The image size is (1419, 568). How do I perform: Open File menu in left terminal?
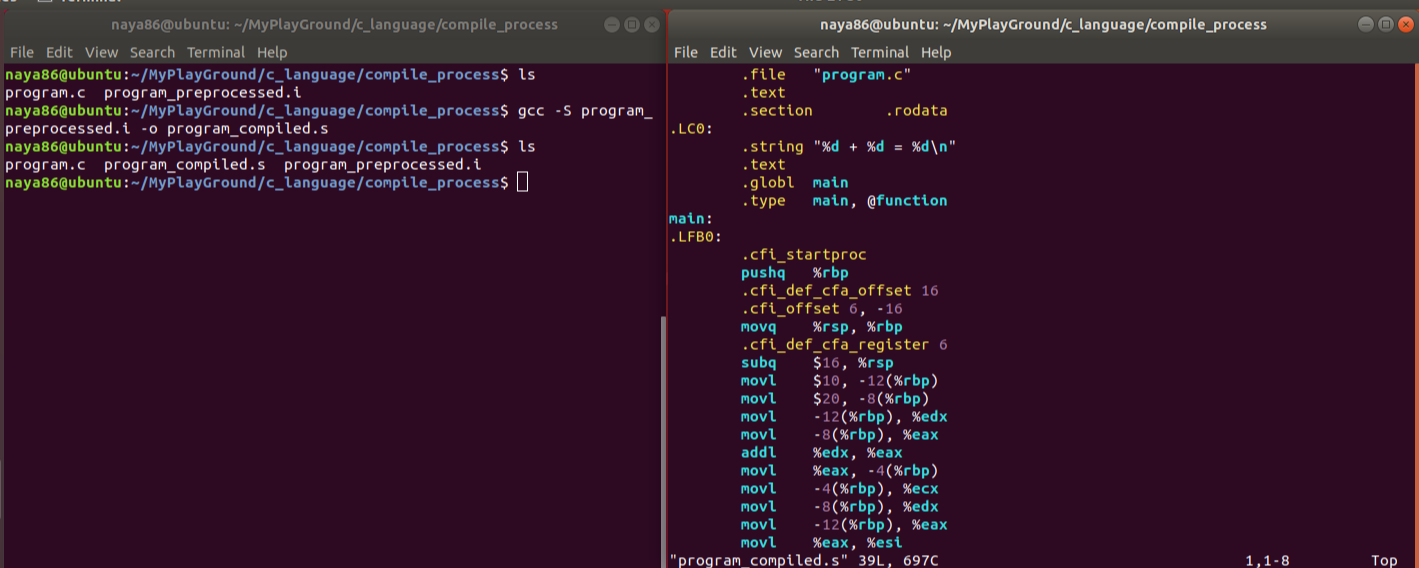[x=21, y=52]
